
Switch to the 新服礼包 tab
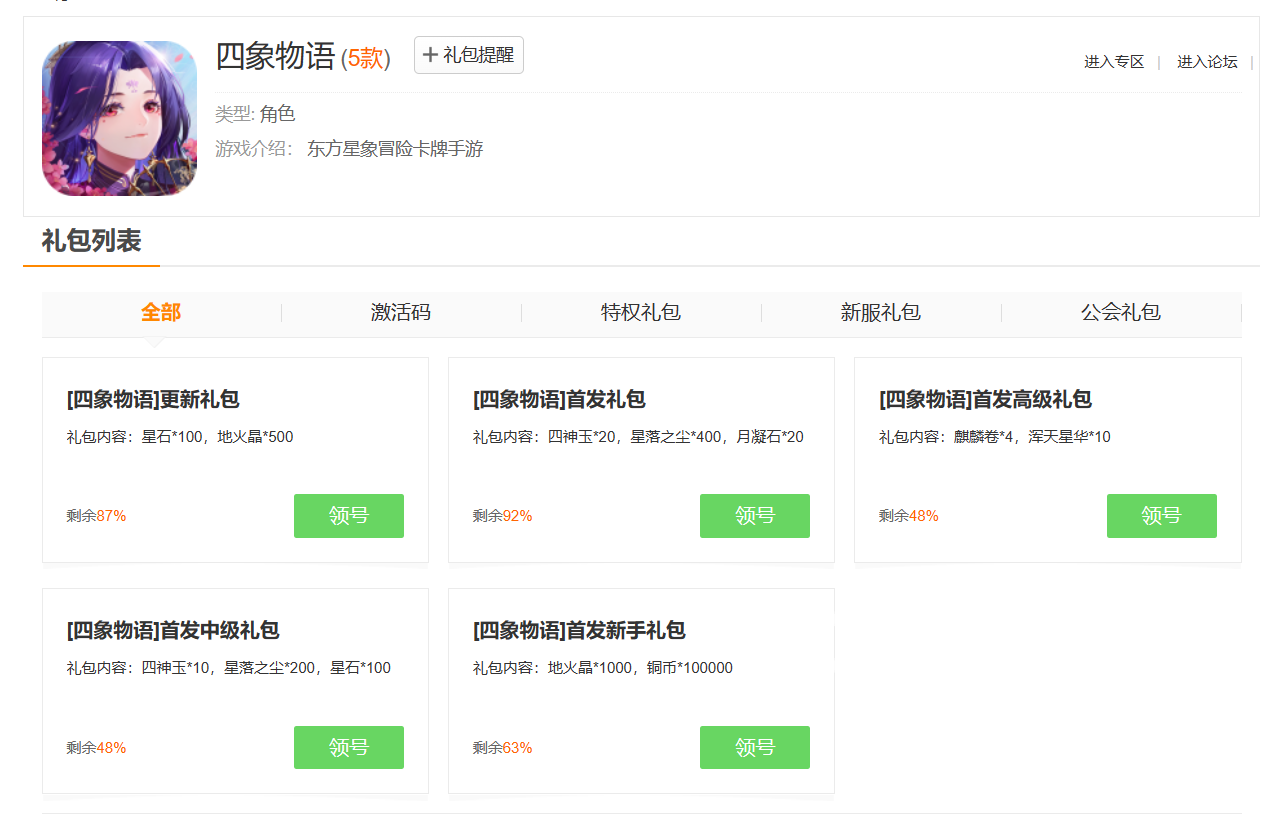click(x=881, y=312)
